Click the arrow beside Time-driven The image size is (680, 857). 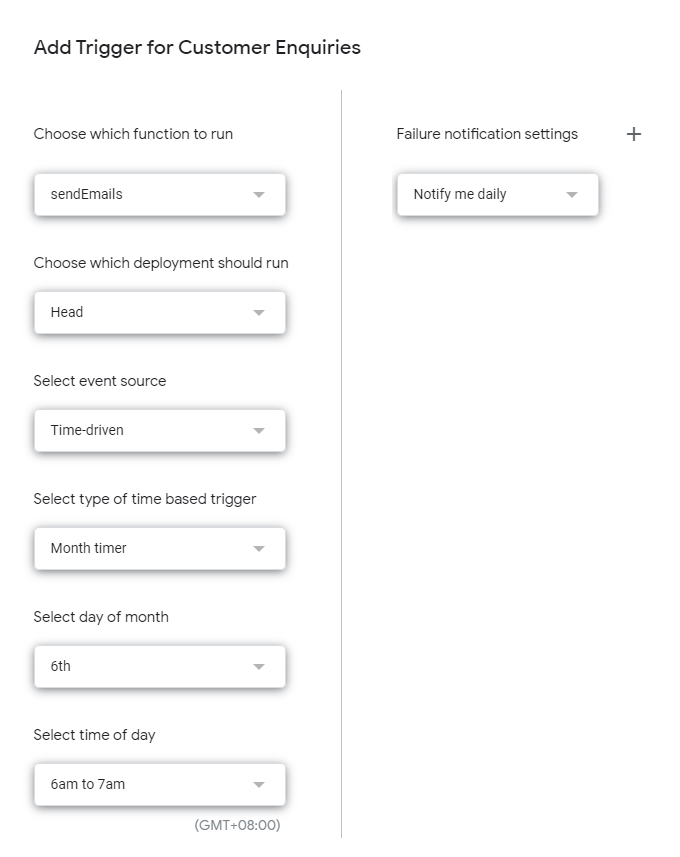(259, 431)
